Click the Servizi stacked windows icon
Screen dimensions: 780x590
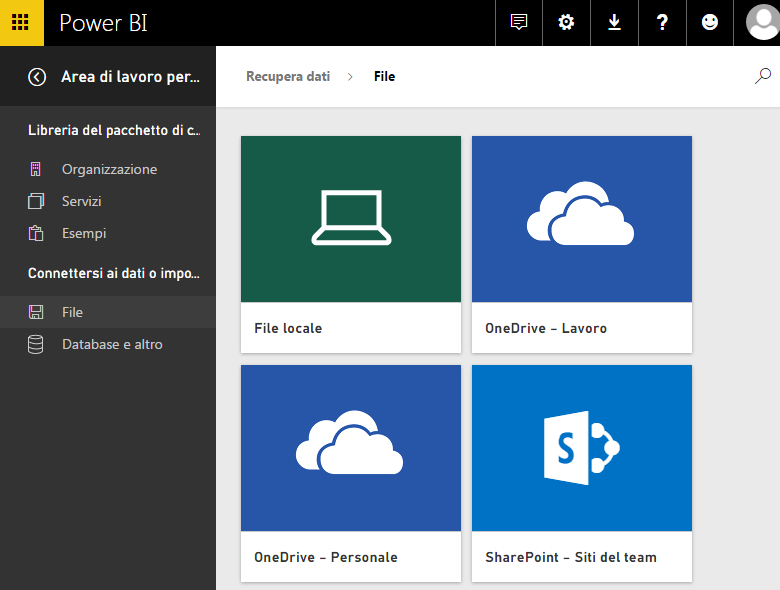click(36, 201)
